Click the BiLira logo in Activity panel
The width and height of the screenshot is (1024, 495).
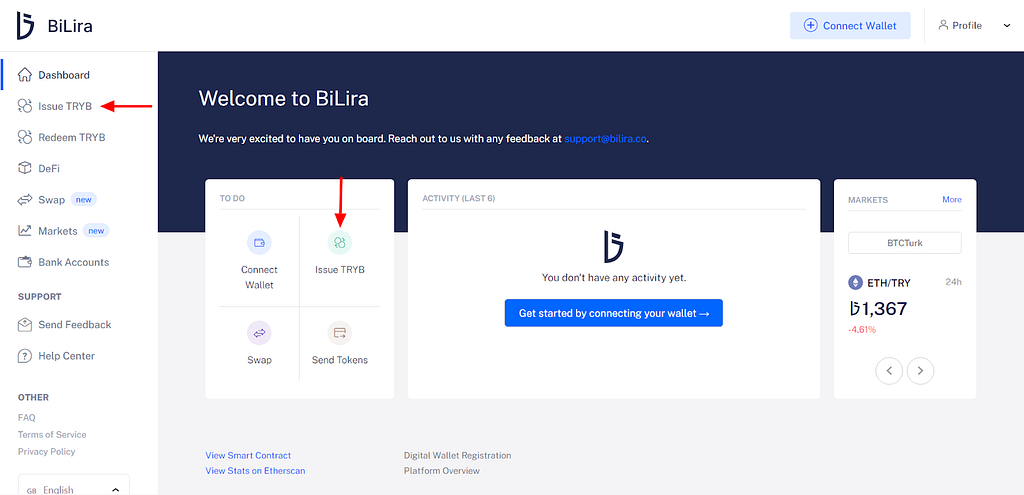[x=613, y=246]
